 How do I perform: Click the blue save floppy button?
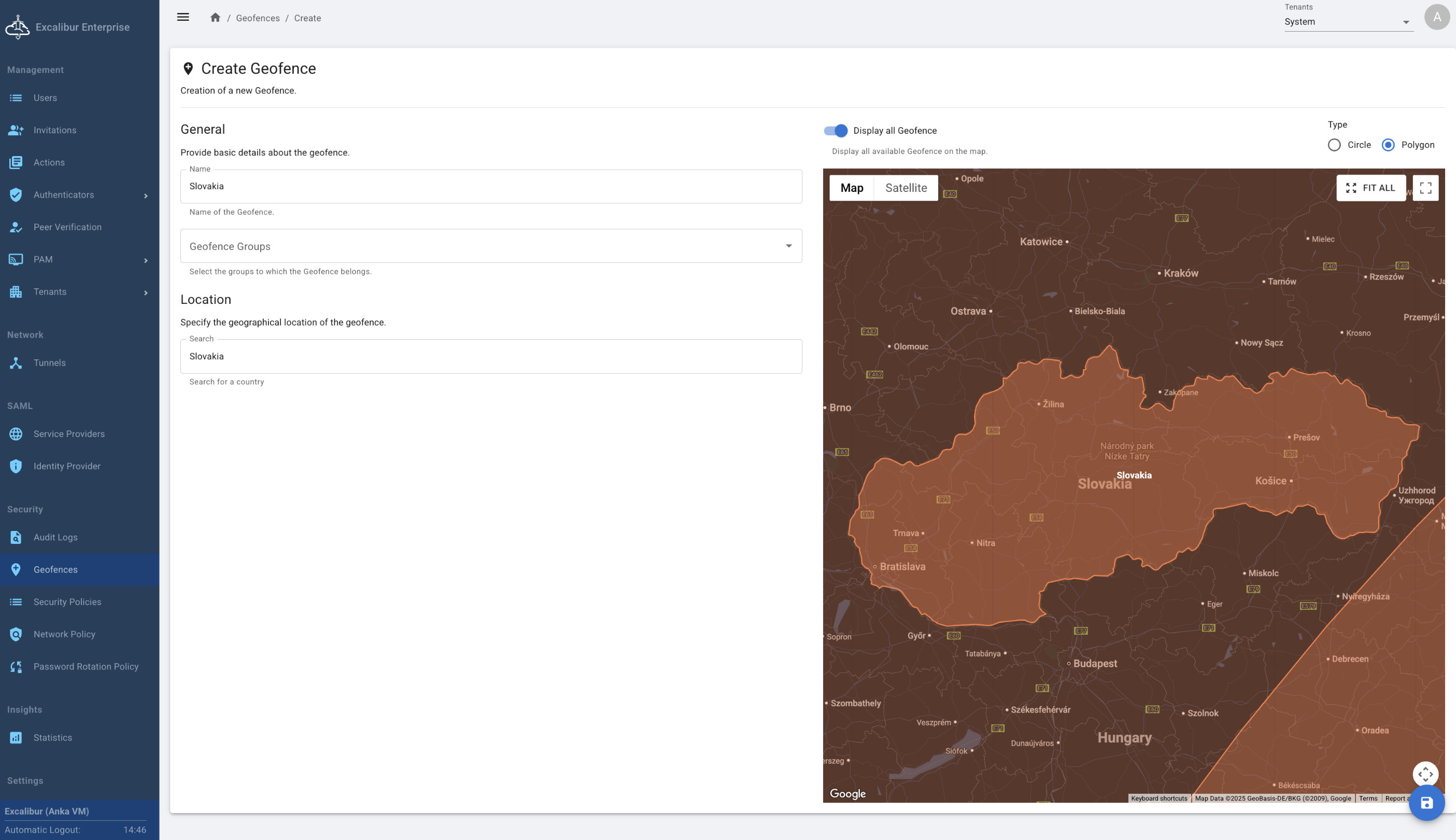point(1426,803)
